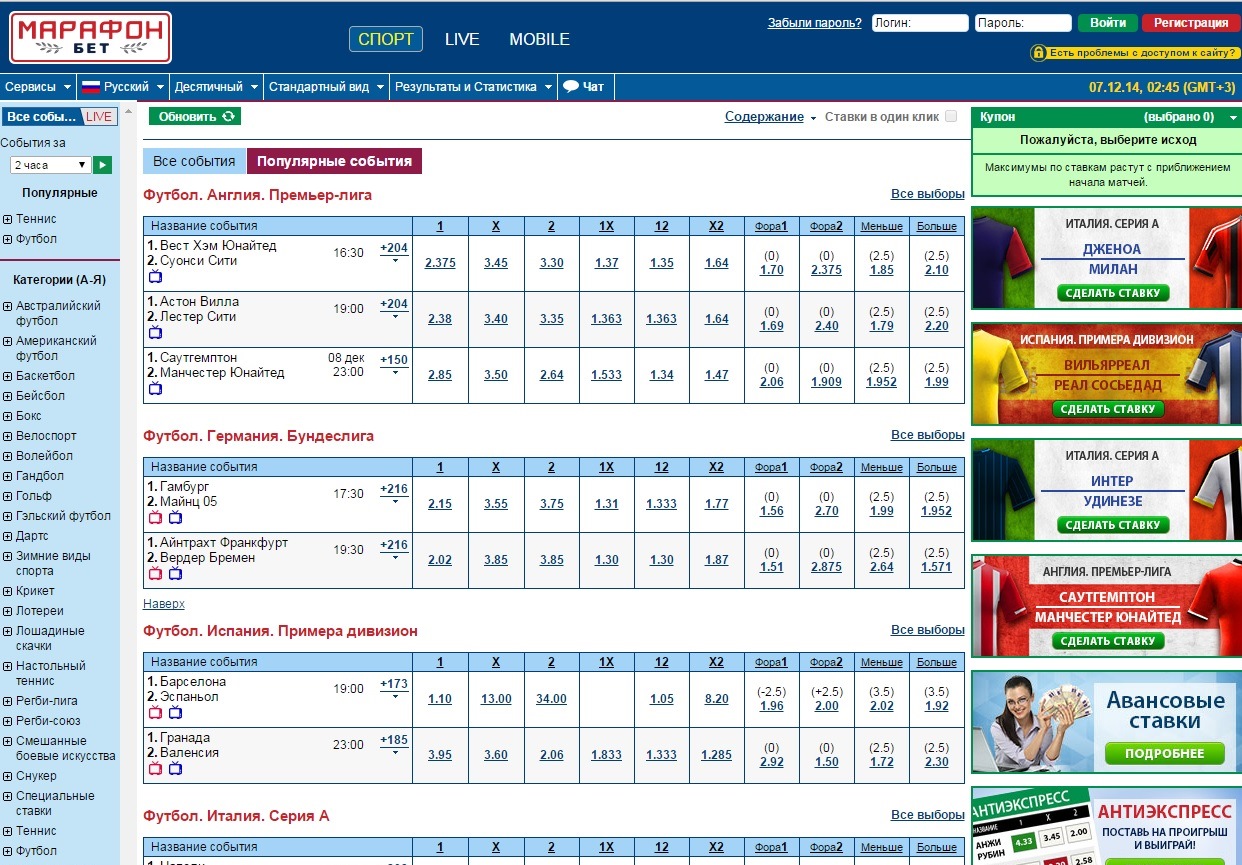Click Сделать ставку on Дженоа–Милан banner
1242x865 pixels.
point(1112,293)
